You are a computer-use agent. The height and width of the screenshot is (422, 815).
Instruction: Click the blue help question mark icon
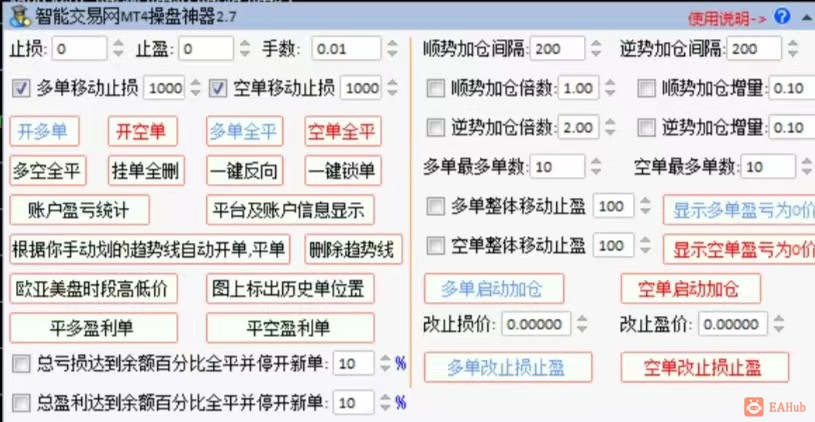tap(781, 17)
